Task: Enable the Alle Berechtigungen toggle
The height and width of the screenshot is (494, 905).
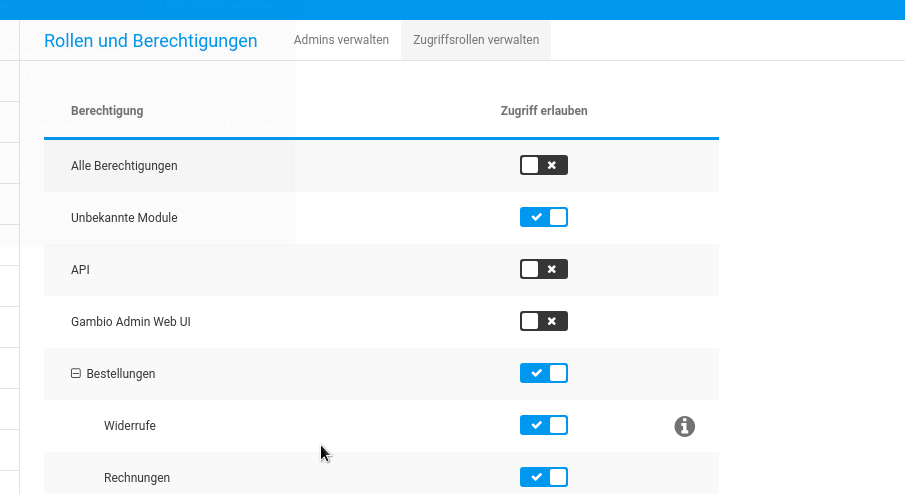Action: [543, 165]
